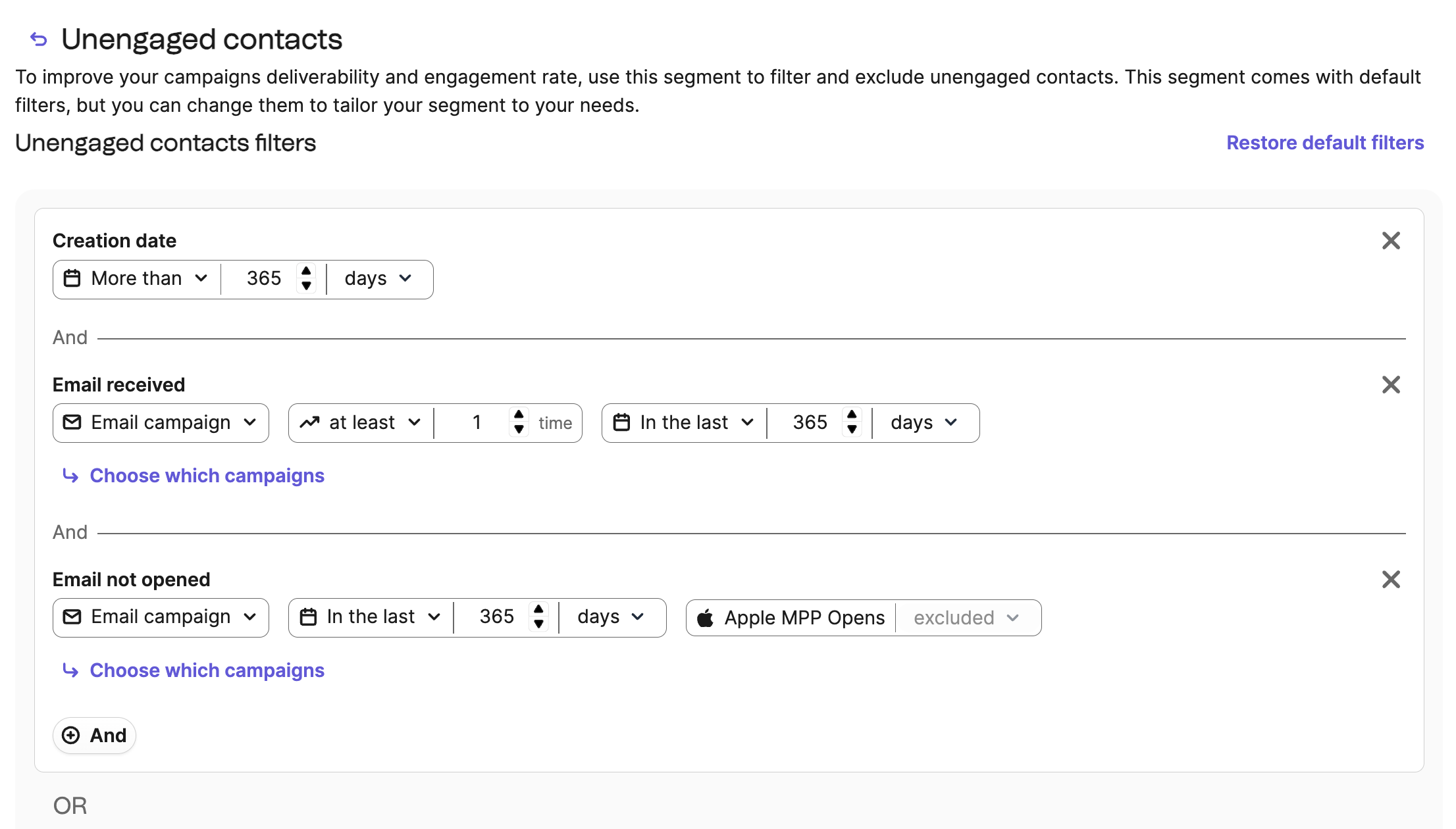
Task: Click calendar icon in Email not opened period
Action: point(308,618)
